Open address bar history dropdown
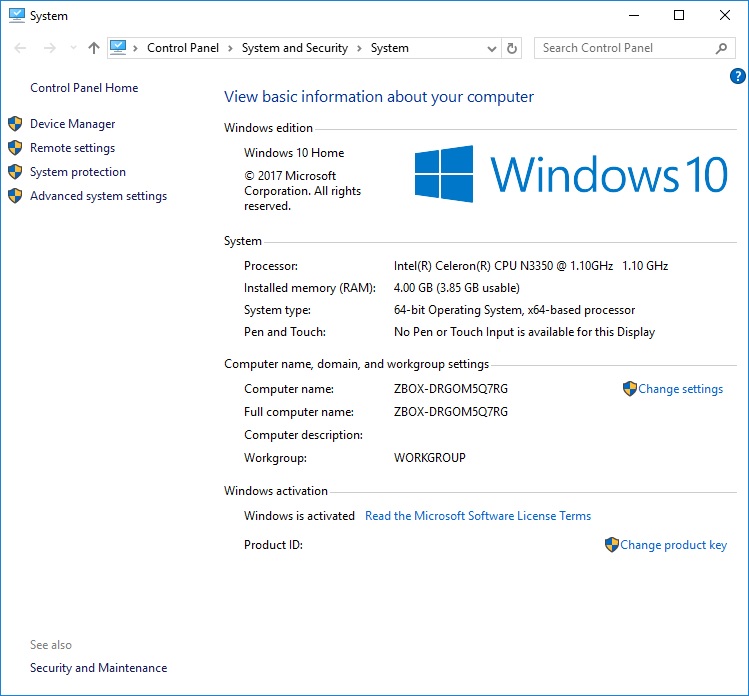The height and width of the screenshot is (696, 749). (492, 48)
